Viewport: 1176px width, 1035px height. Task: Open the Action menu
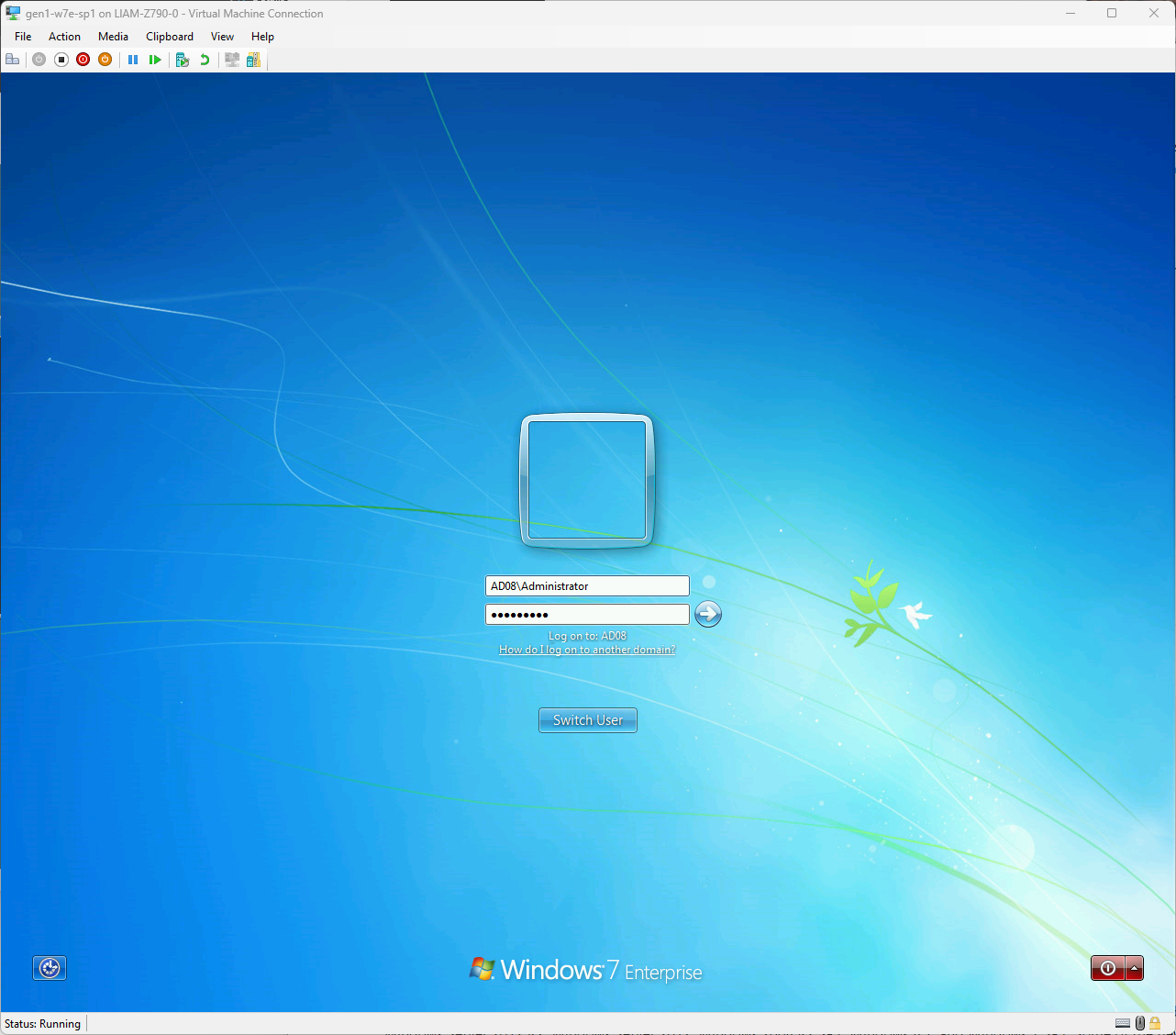pyautogui.click(x=64, y=37)
